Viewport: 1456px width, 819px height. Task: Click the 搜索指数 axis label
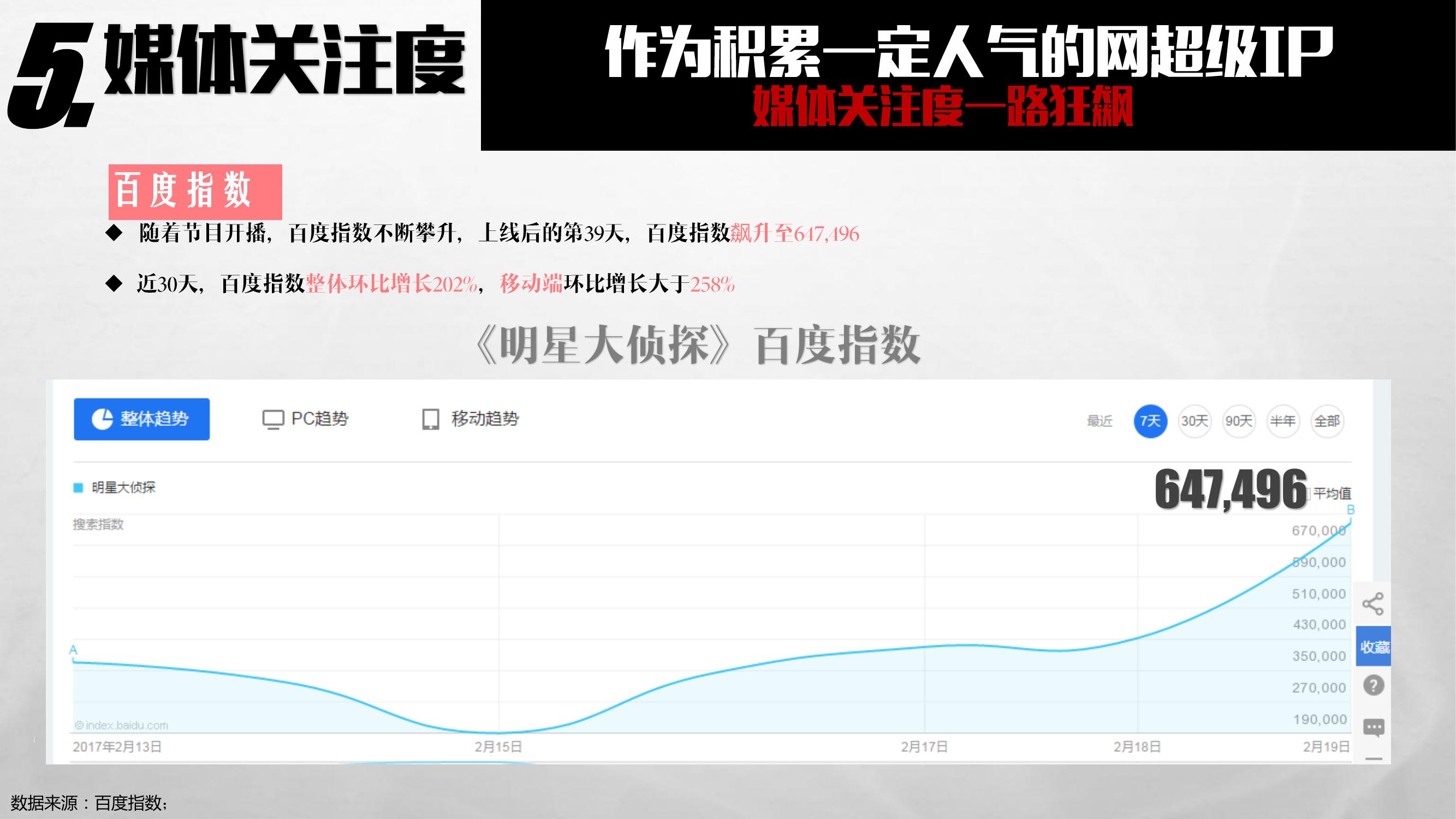[98, 525]
